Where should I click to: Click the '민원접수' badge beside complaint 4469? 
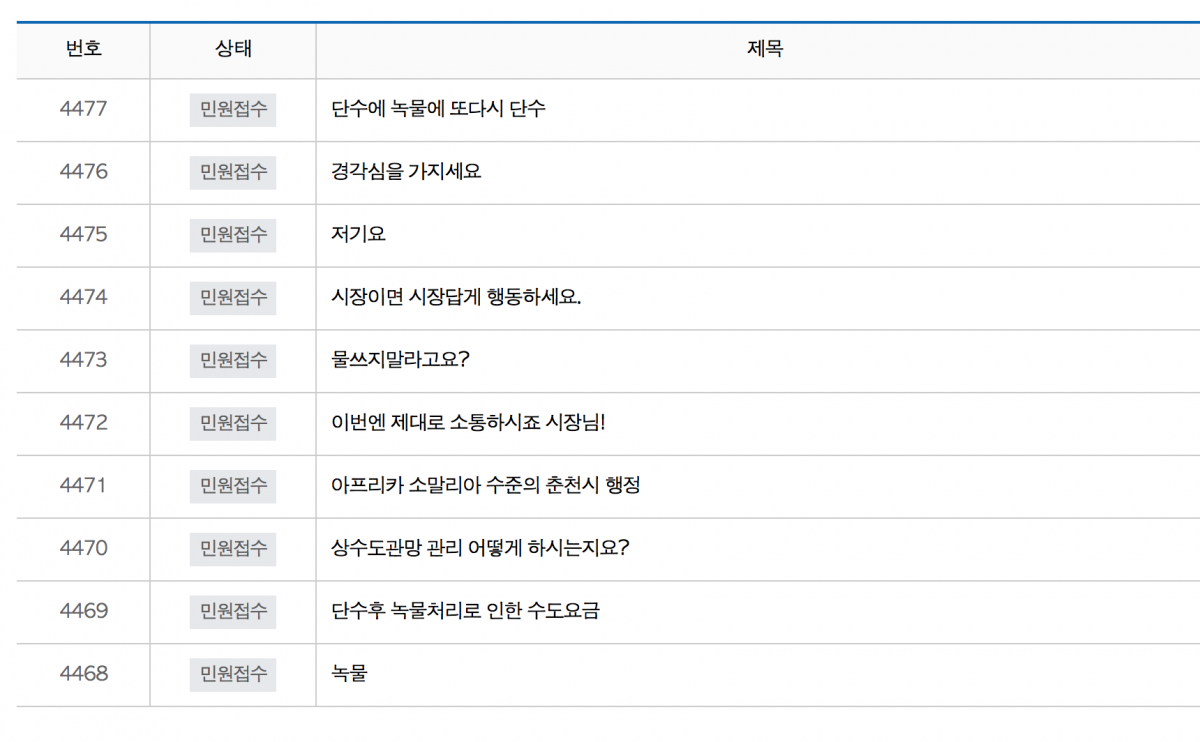tap(233, 612)
